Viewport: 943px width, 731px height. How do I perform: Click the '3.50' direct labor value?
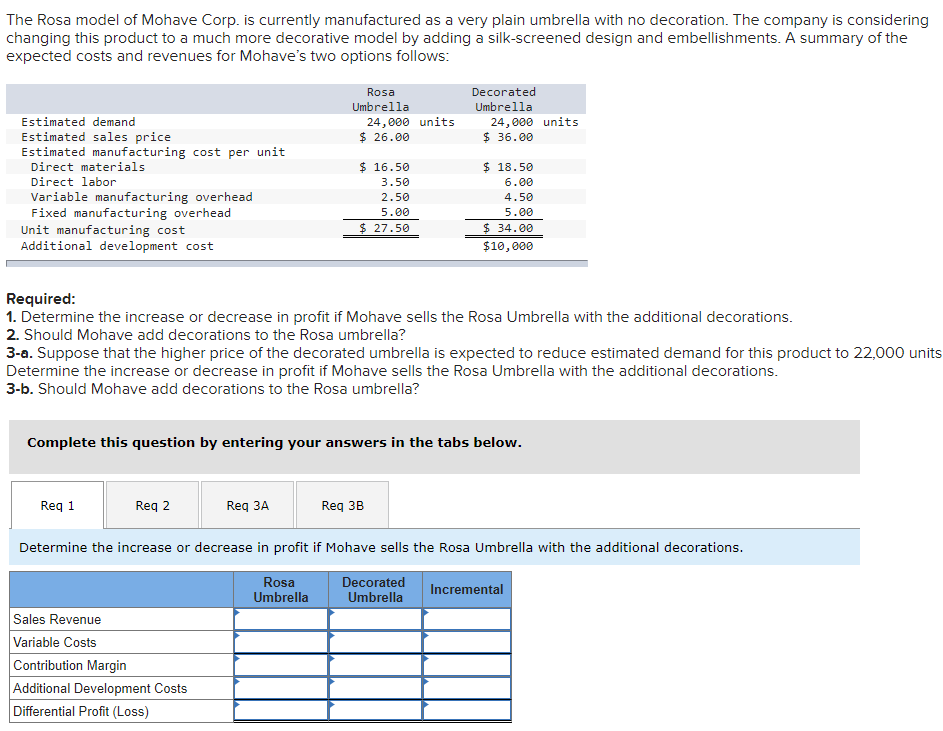click(395, 182)
